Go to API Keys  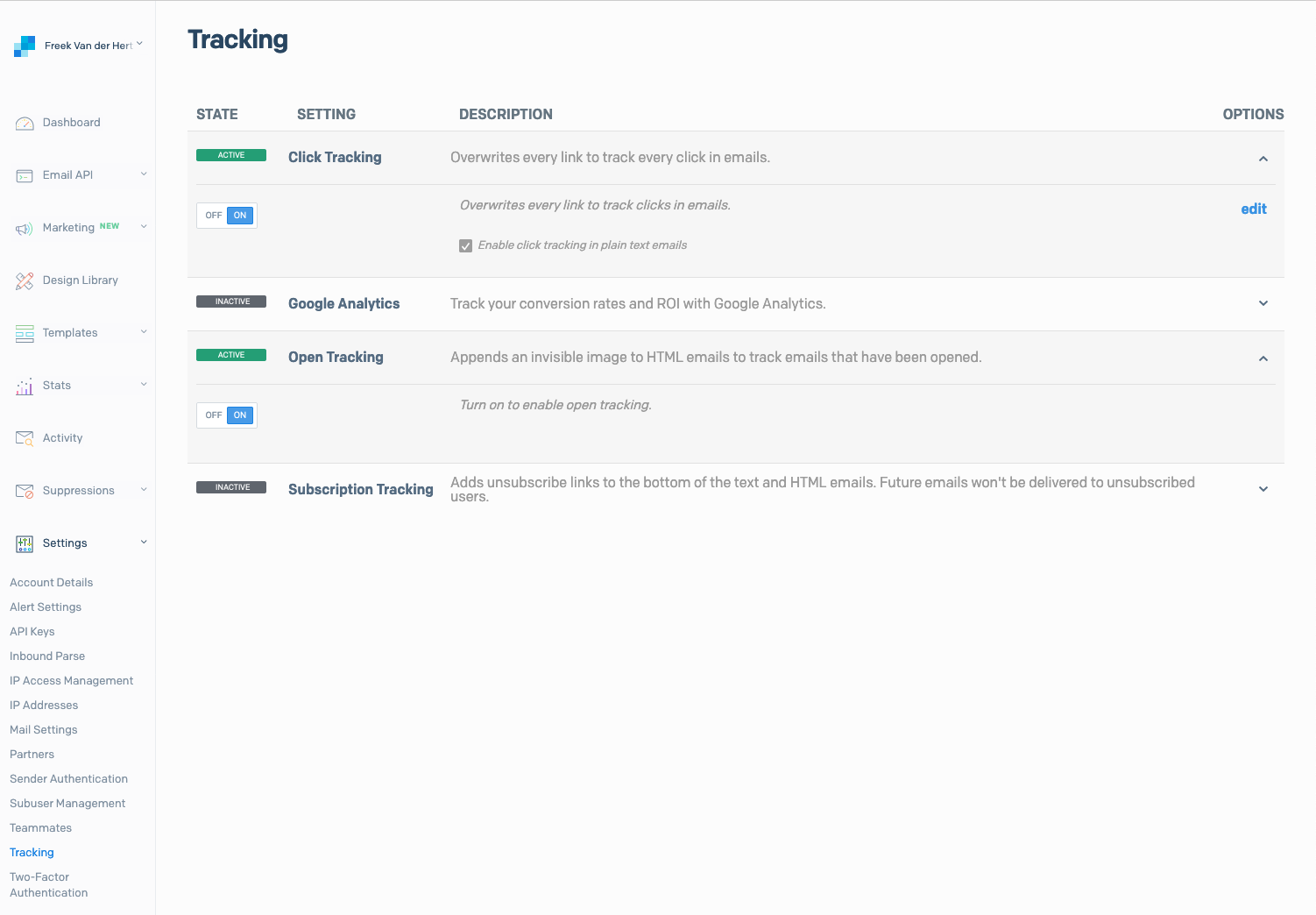click(32, 632)
